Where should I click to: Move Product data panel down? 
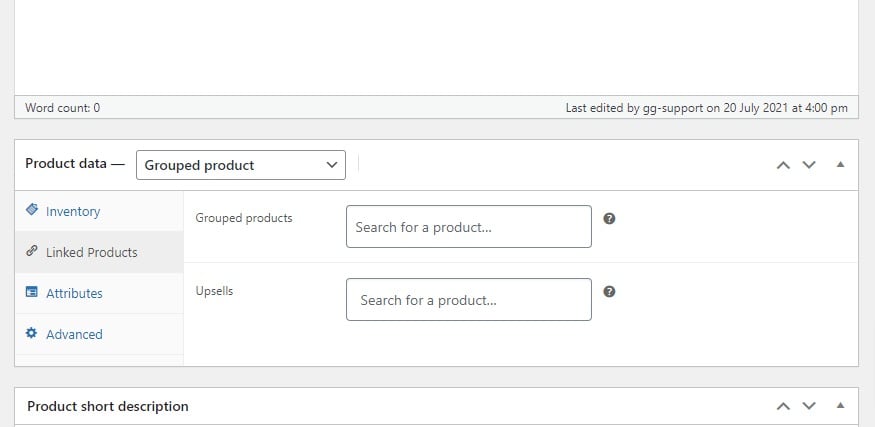tap(809, 165)
